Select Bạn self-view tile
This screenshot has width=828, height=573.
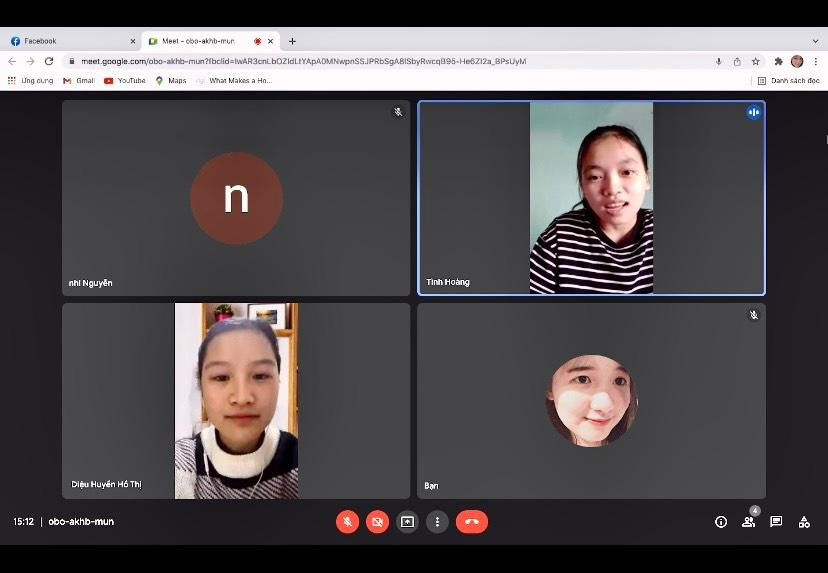(x=591, y=401)
